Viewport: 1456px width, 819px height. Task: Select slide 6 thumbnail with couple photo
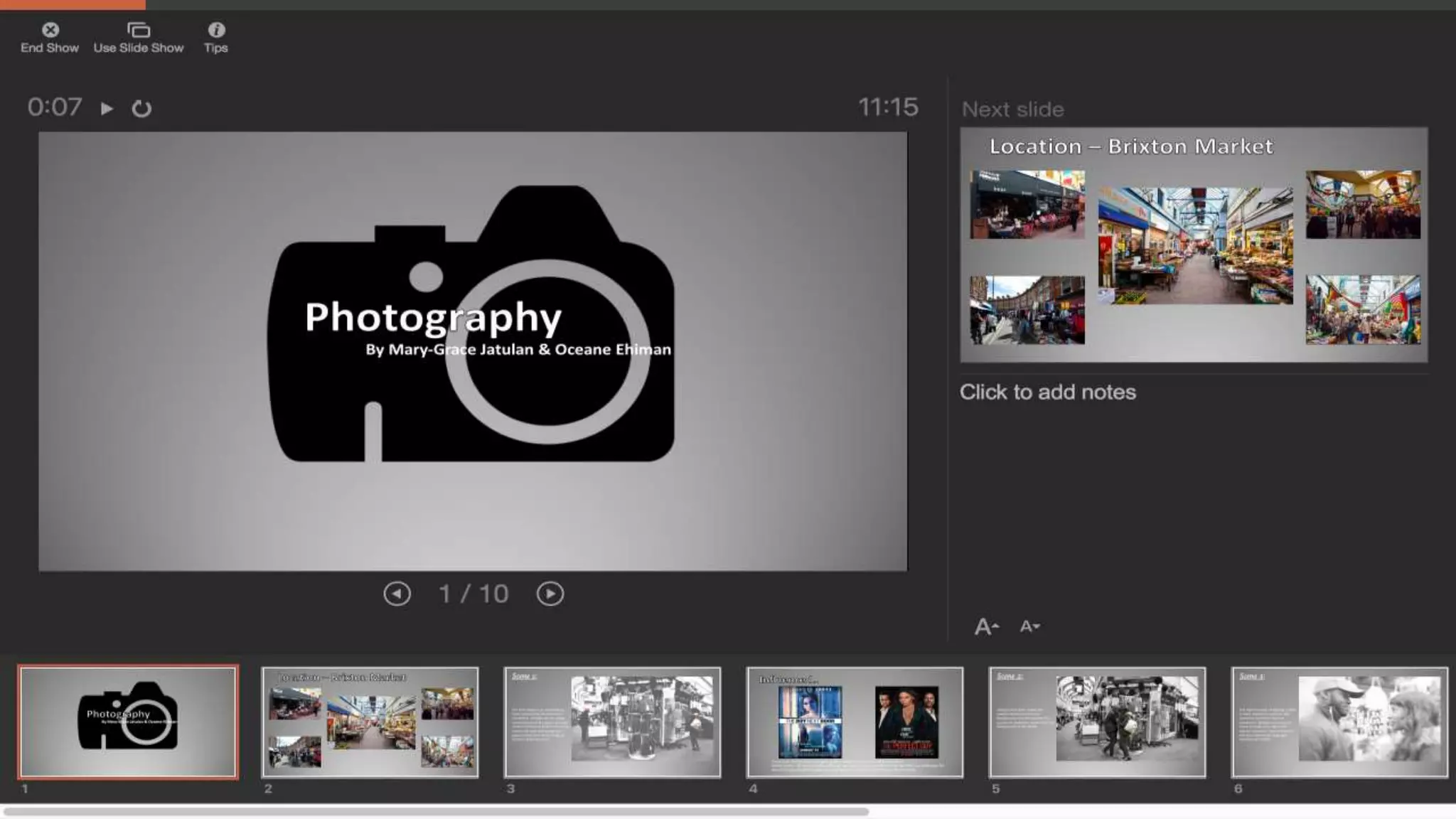click(x=1339, y=722)
